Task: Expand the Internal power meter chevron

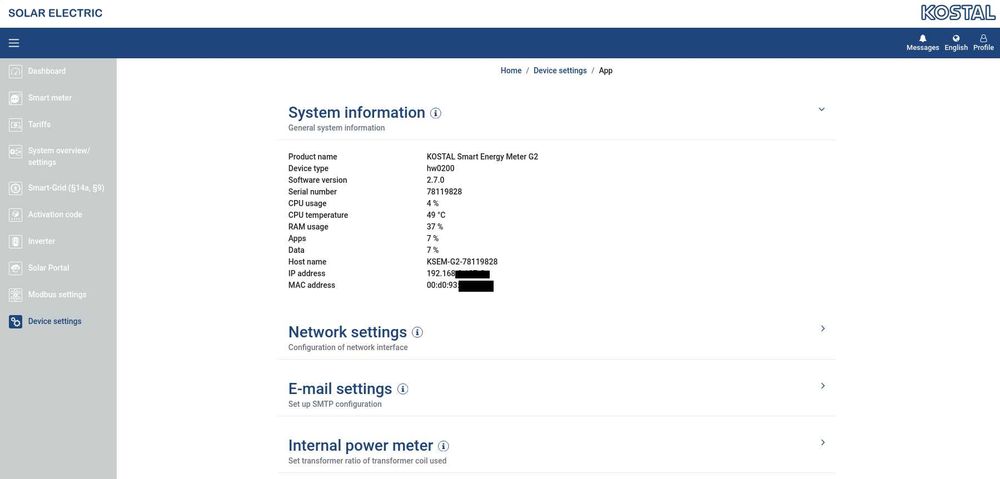Action: 823,442
